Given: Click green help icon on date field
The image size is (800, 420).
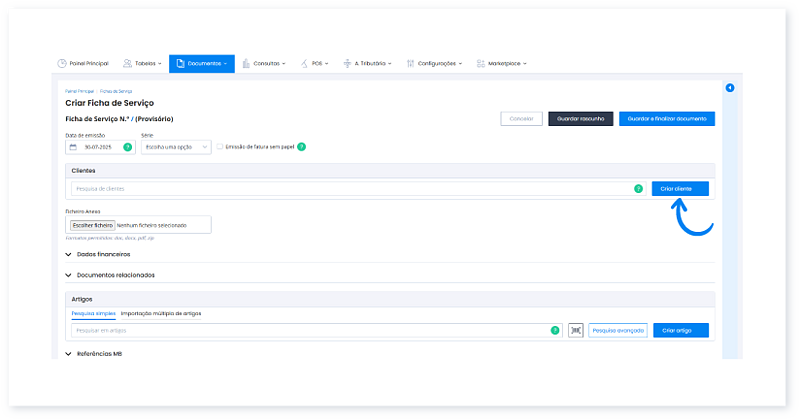Looking at the screenshot, I should [127, 147].
